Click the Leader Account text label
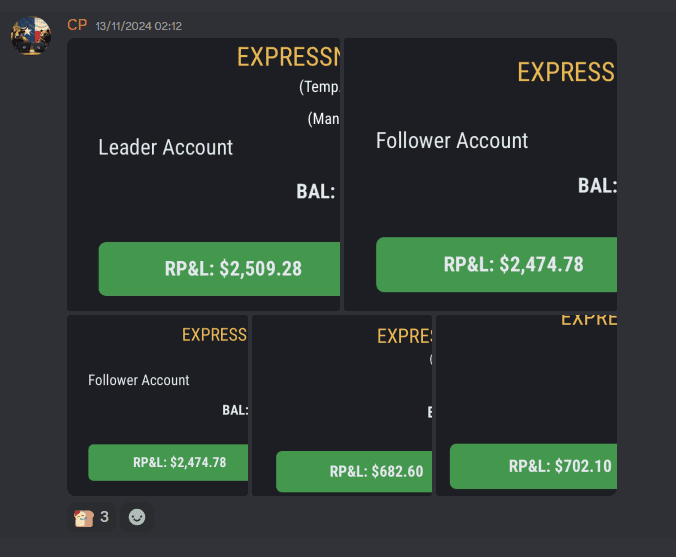 click(x=166, y=147)
